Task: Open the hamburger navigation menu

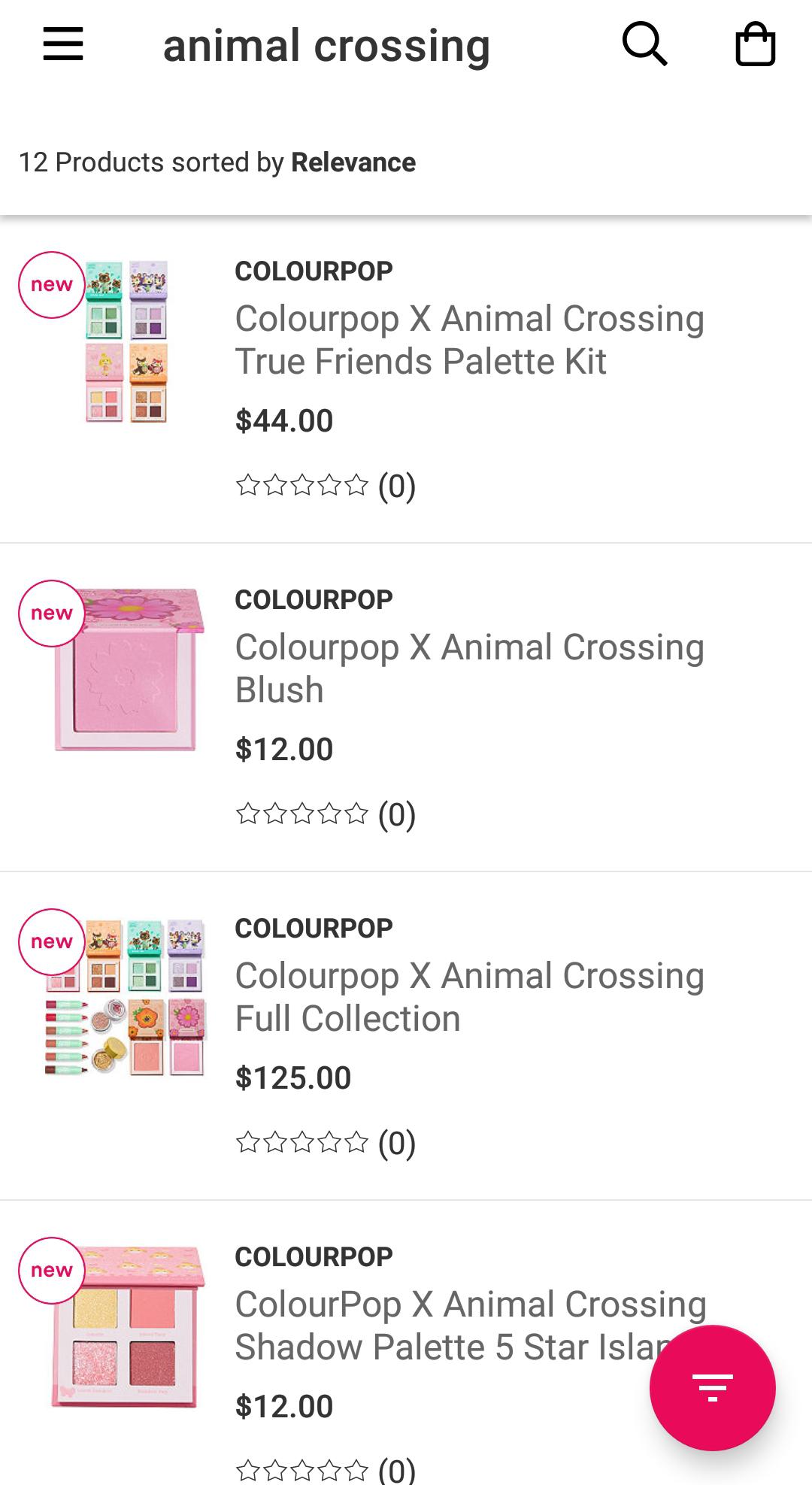Action: (x=64, y=44)
